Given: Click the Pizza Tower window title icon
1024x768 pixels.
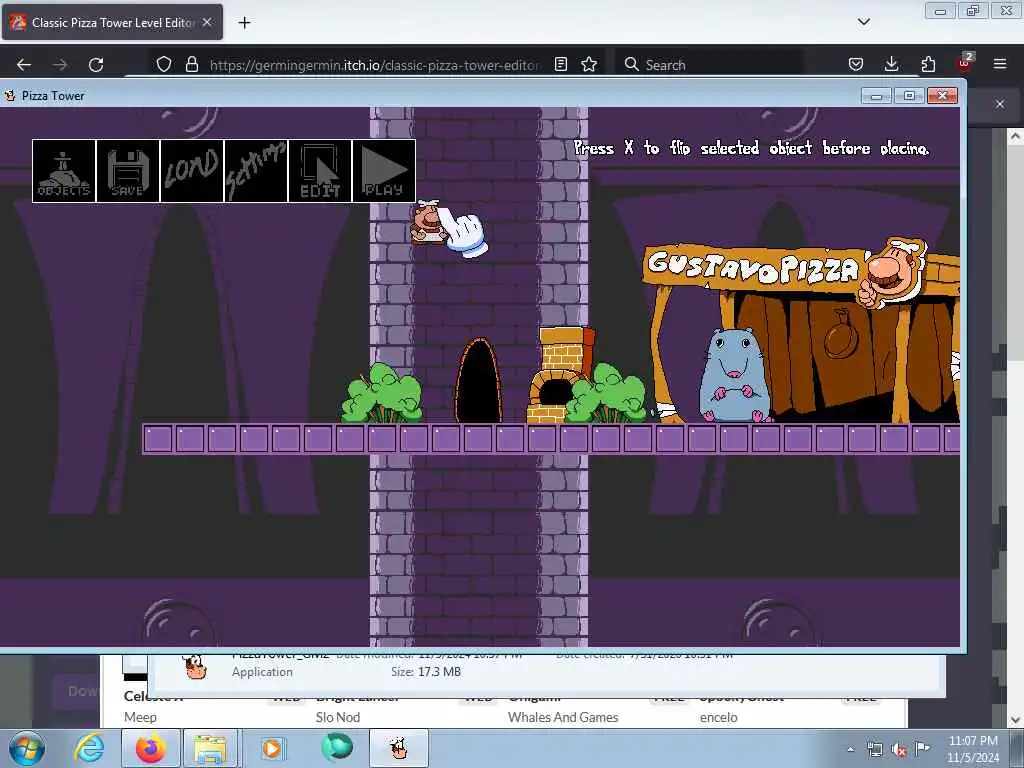Looking at the screenshot, I should (x=10, y=96).
